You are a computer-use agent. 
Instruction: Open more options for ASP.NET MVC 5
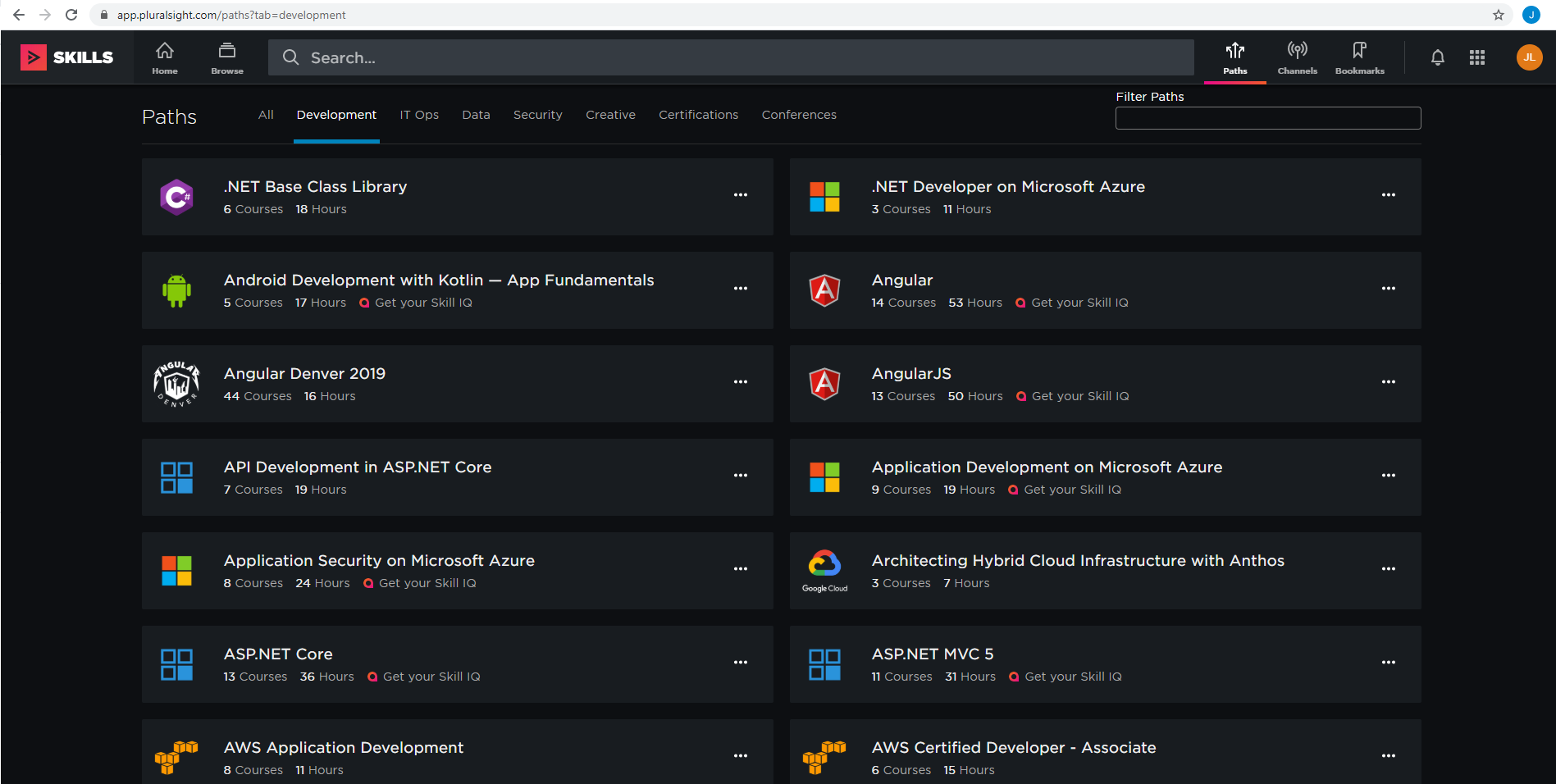1389,663
